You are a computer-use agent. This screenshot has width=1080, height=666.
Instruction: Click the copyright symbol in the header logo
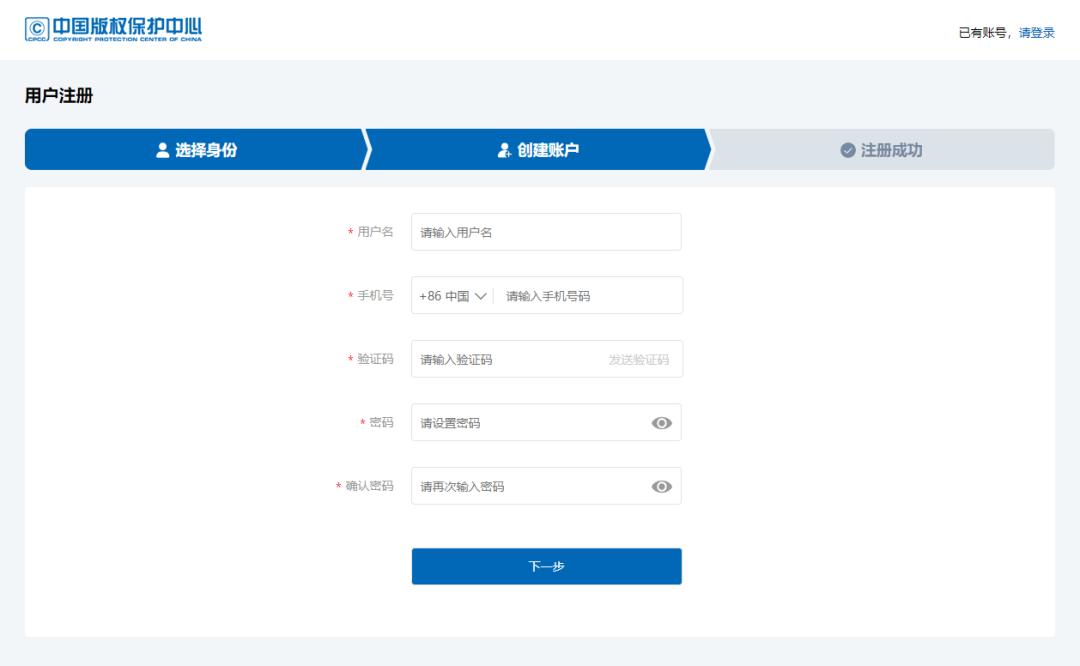(39, 26)
